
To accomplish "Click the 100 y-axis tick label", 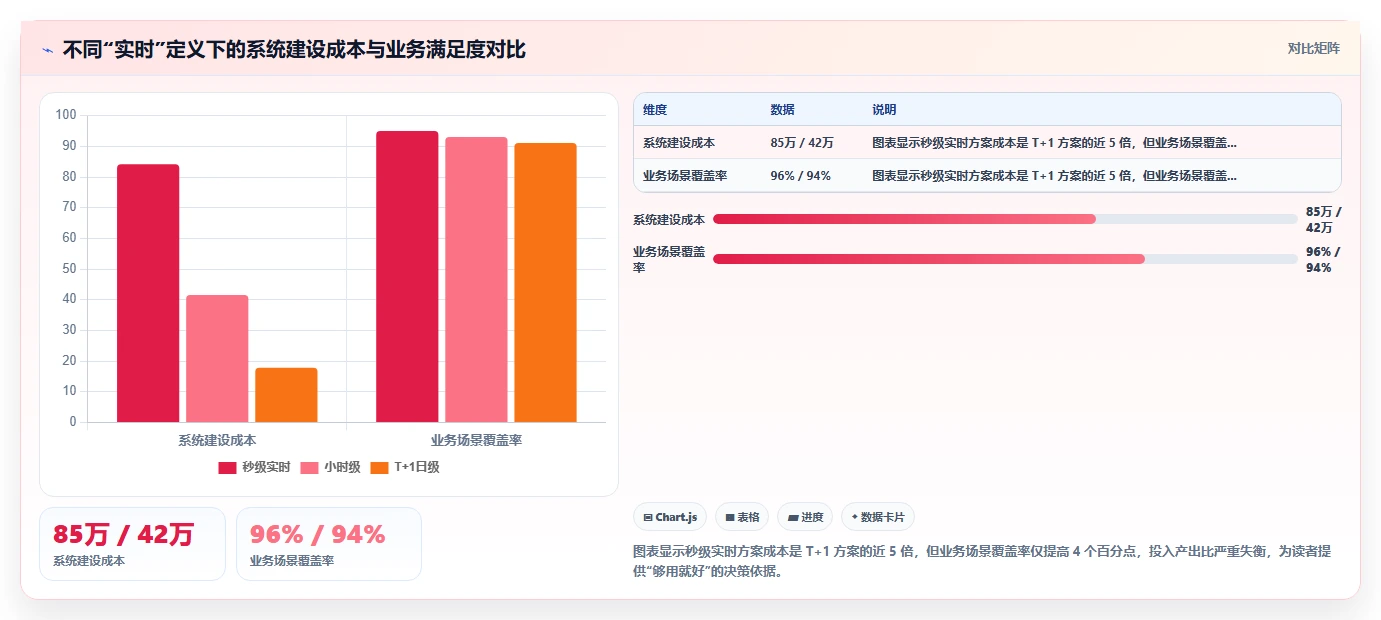I will [66, 115].
